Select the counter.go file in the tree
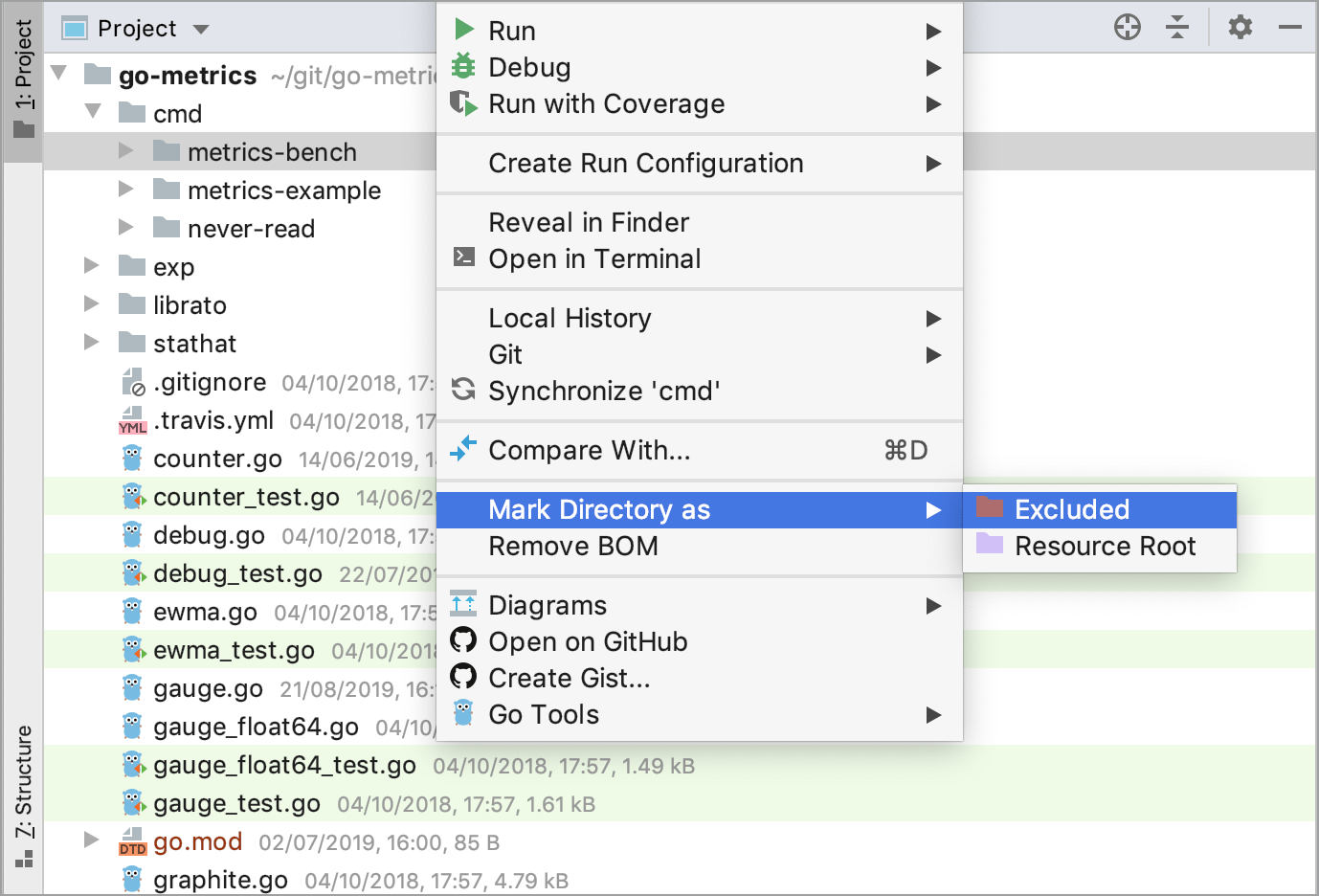 point(218,459)
